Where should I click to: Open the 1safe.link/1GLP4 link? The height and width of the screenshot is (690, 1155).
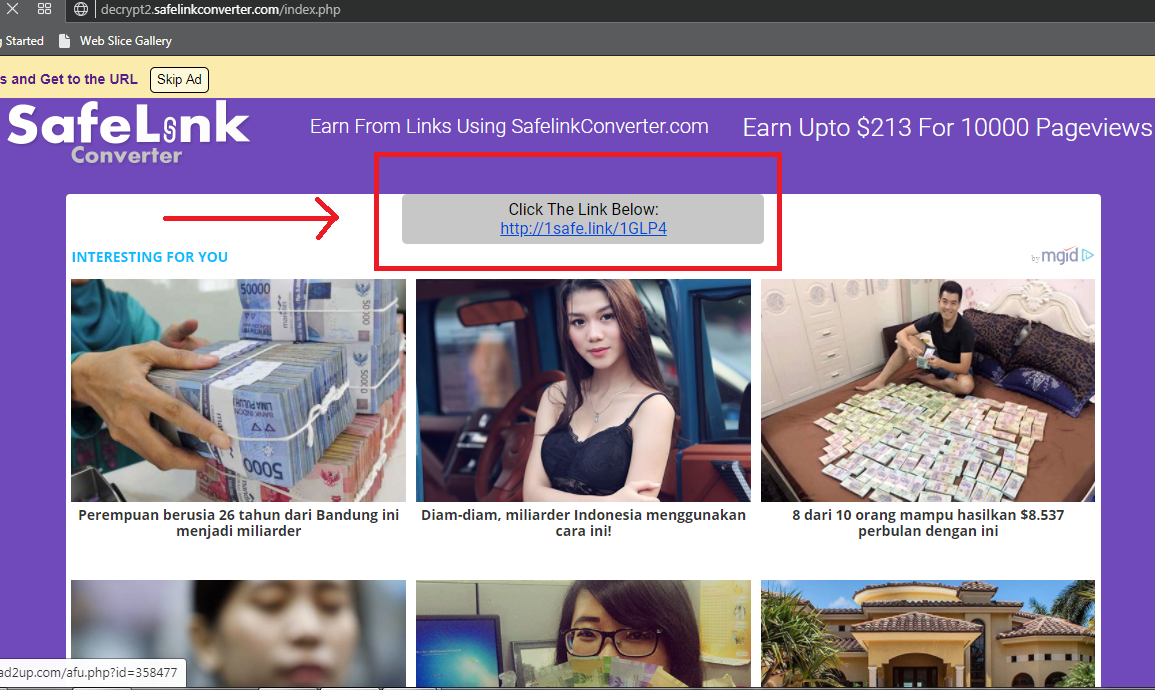pyautogui.click(x=583, y=228)
